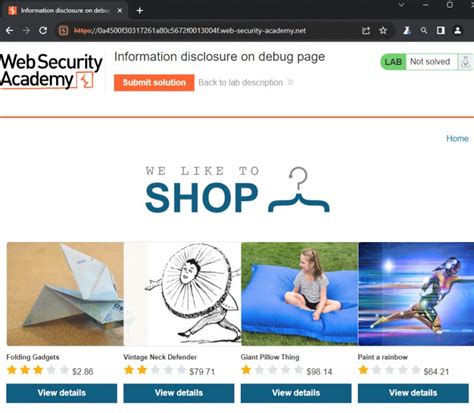Viewport: 474px width, 413px height.
Task: Click the address bar URL field
Action: (207, 31)
